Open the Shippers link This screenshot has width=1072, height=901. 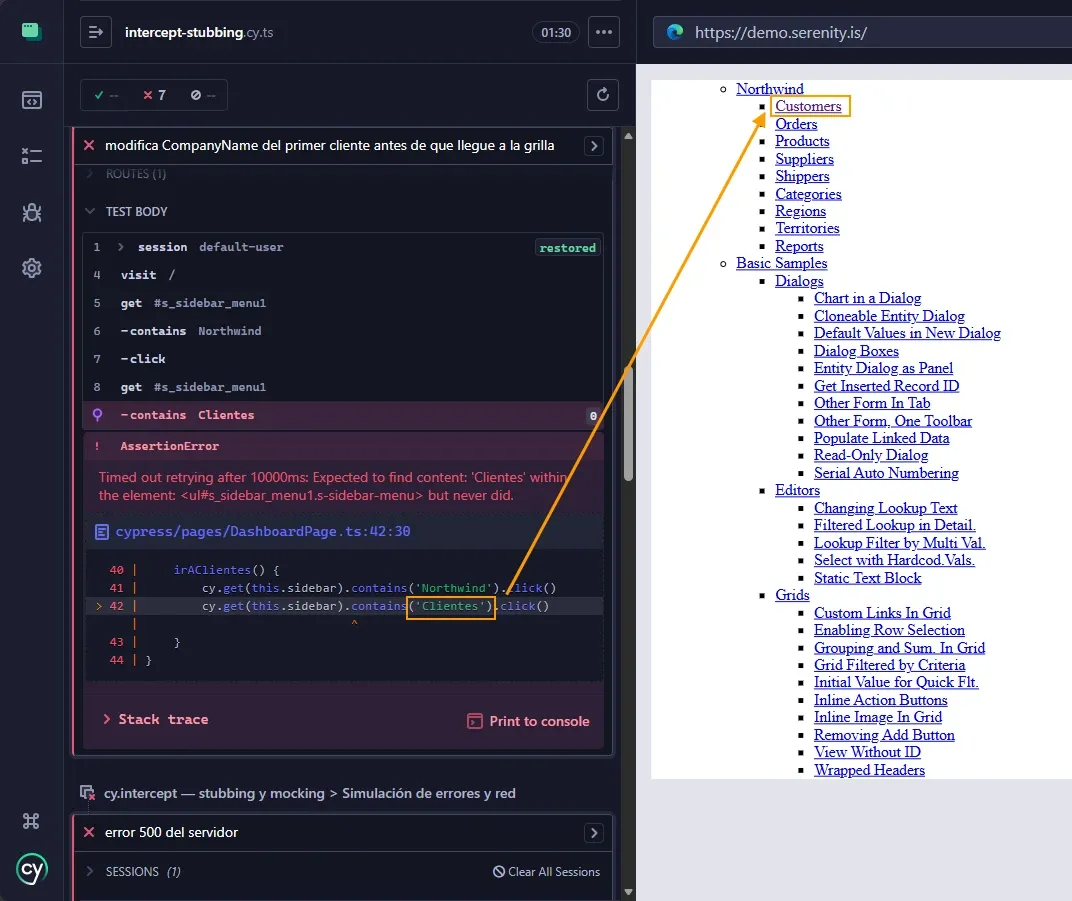(802, 176)
